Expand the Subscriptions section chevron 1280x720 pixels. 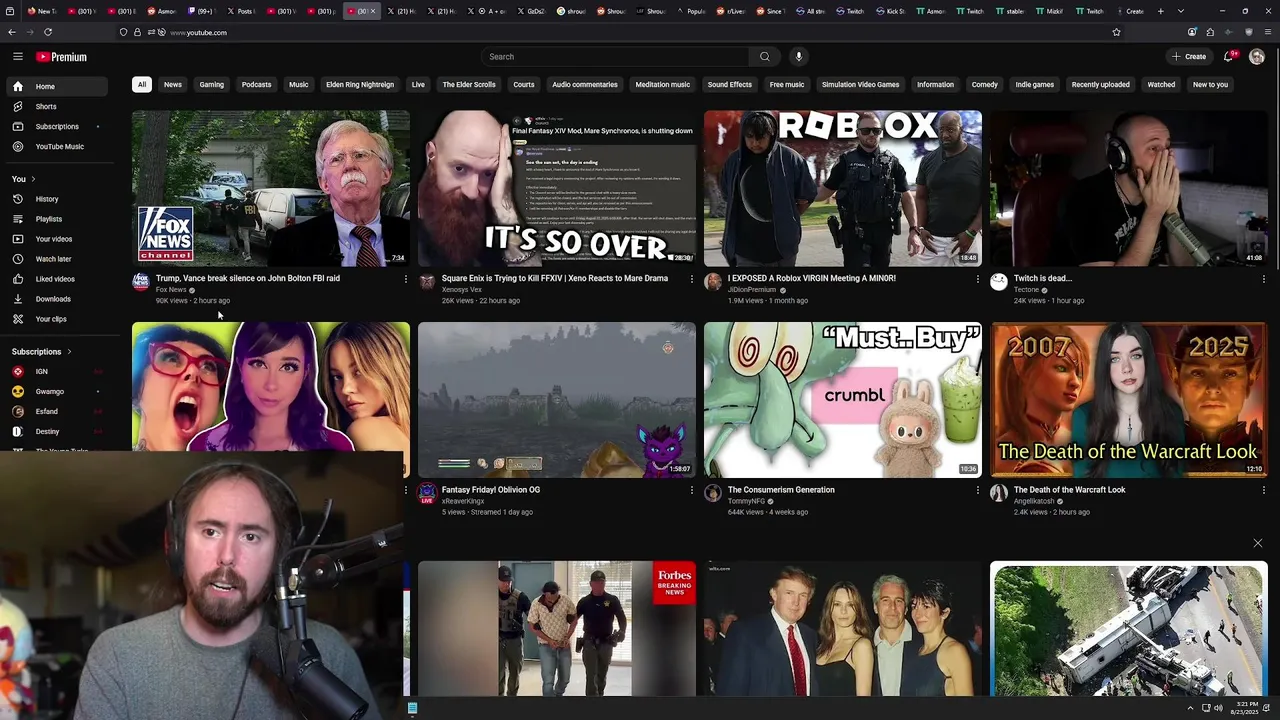pyautogui.click(x=69, y=352)
